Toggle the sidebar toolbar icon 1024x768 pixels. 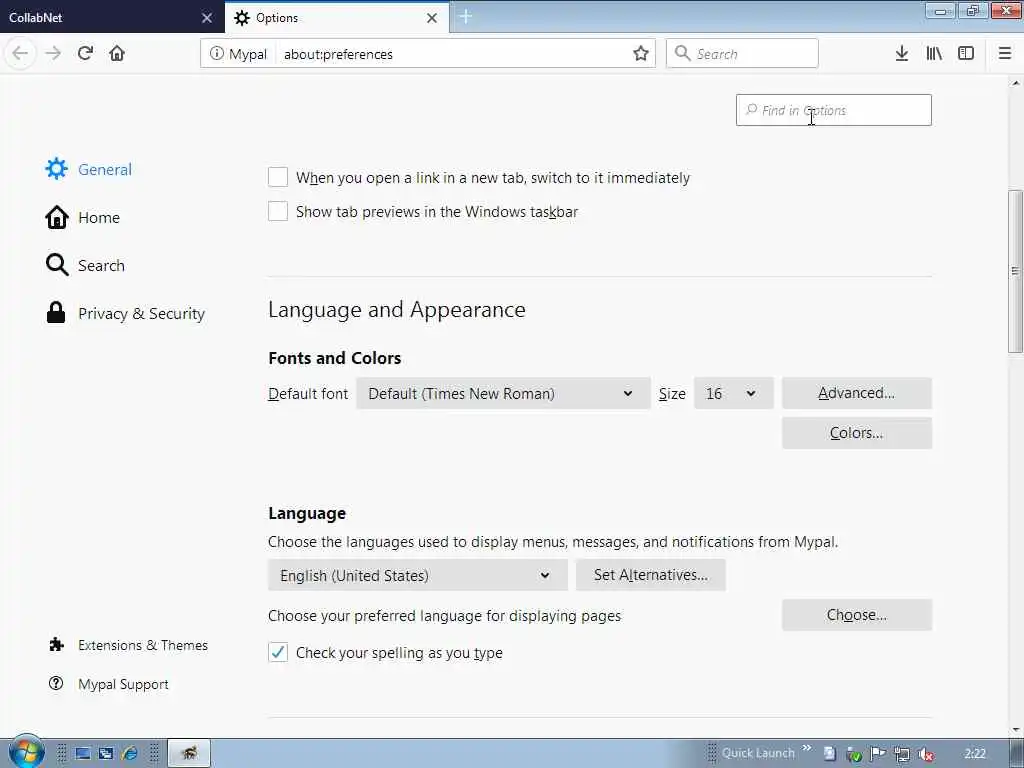point(966,54)
